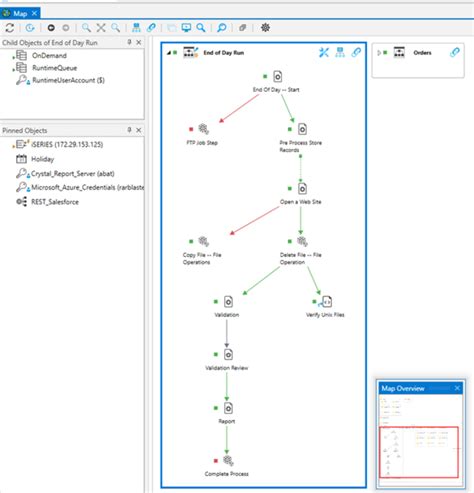Click the 'End of Day Run' schedule title text

224,53
